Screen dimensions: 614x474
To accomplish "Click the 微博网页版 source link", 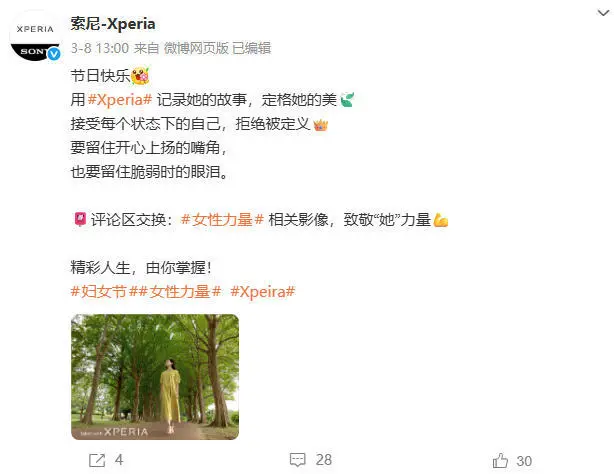I will click(196, 48).
